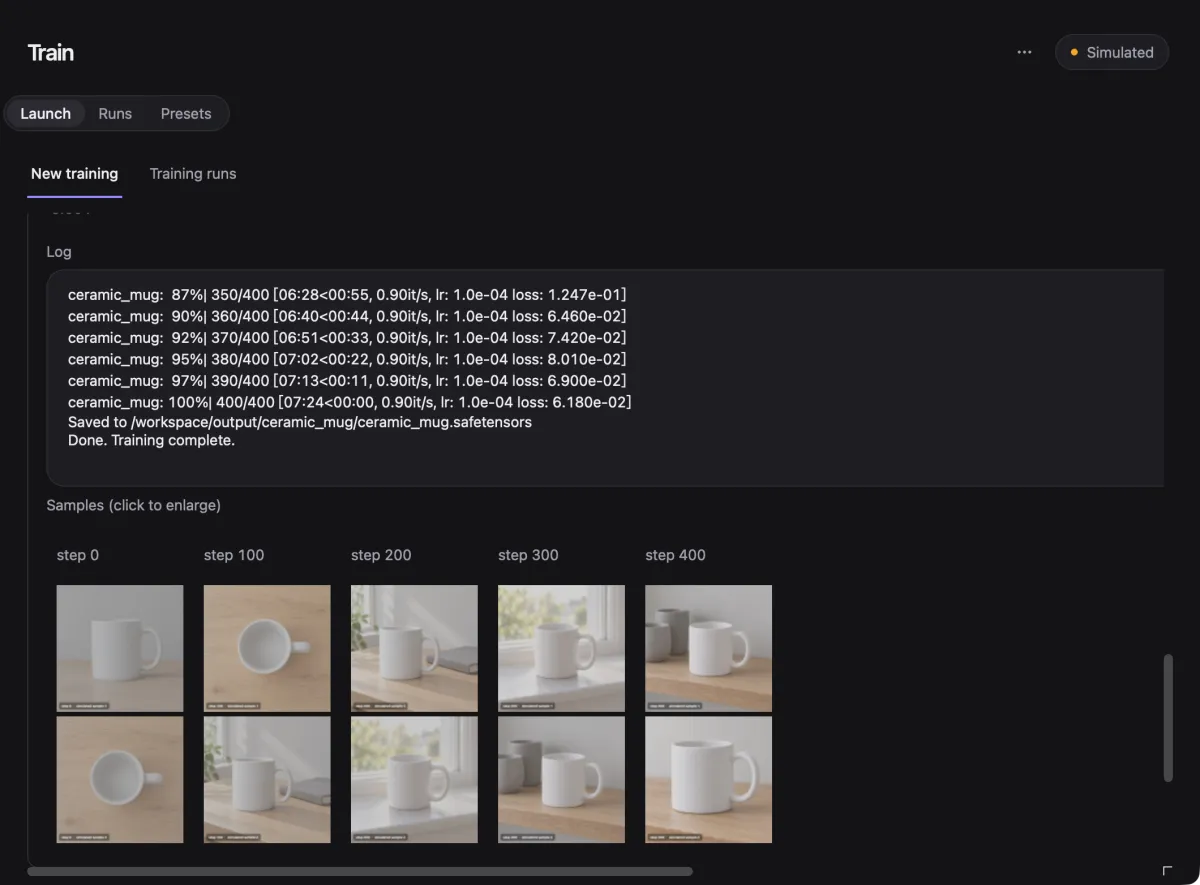
Task: Enlarge the upper sample under step 200
Action: [414, 648]
